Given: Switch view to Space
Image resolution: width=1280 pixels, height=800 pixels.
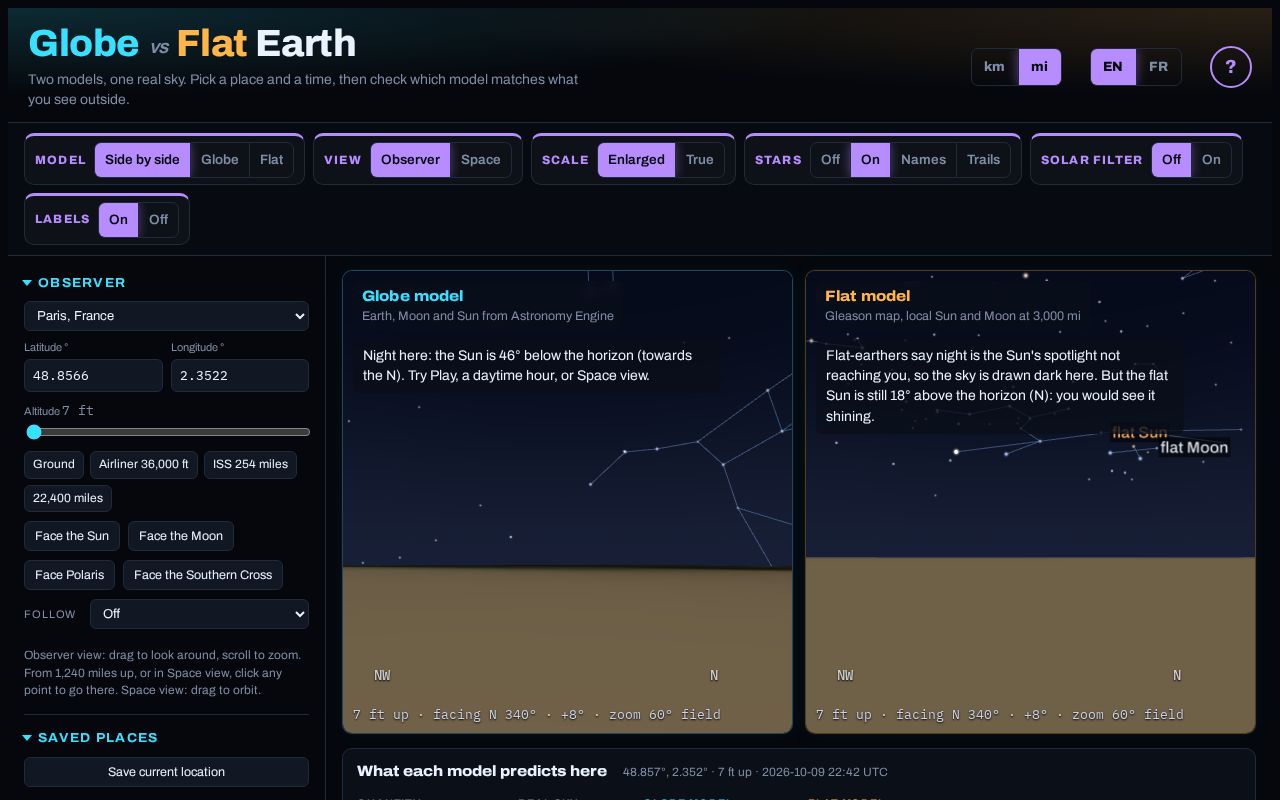Looking at the screenshot, I should 481,160.
